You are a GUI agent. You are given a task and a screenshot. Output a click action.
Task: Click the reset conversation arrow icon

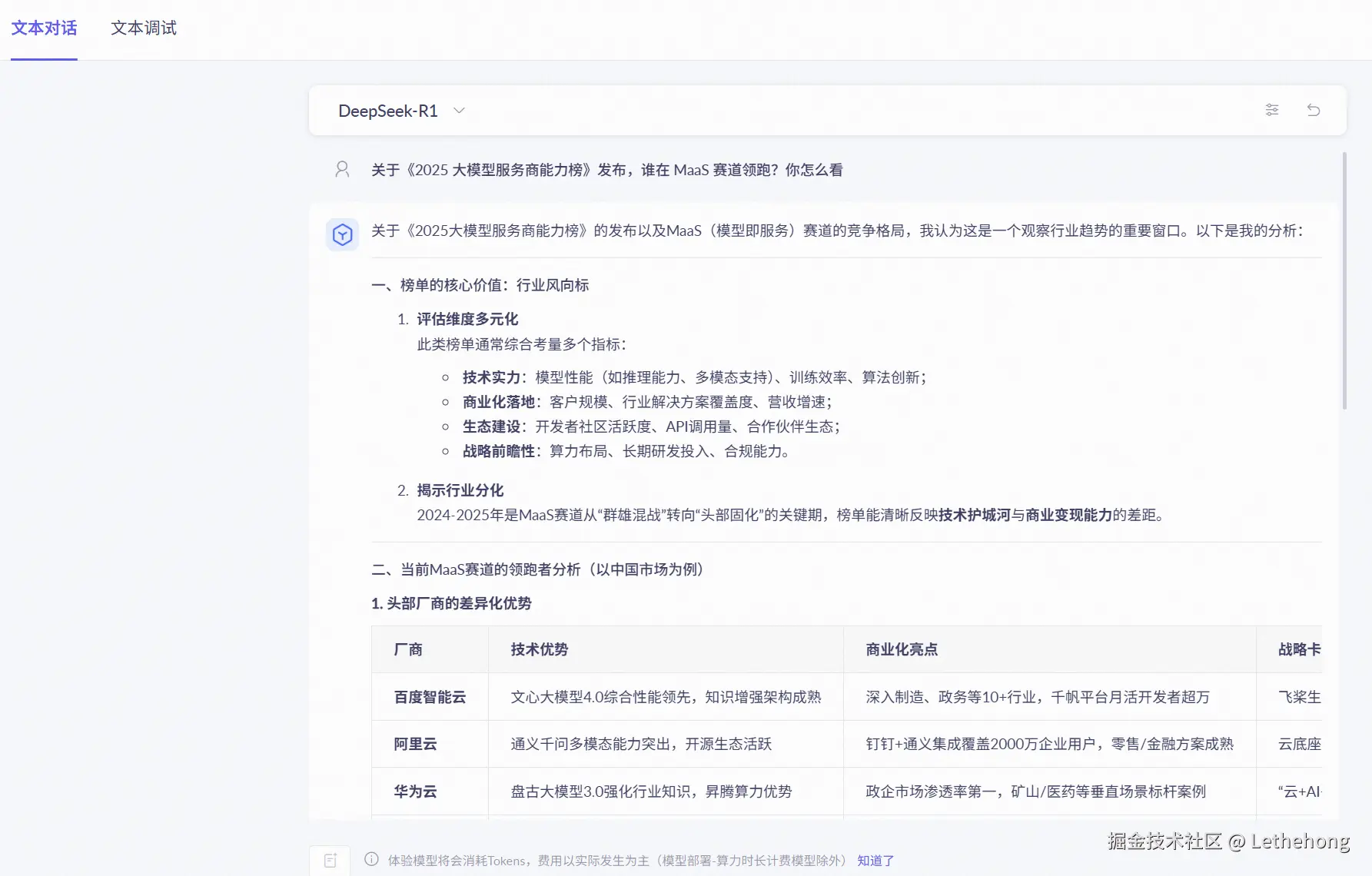1314,110
